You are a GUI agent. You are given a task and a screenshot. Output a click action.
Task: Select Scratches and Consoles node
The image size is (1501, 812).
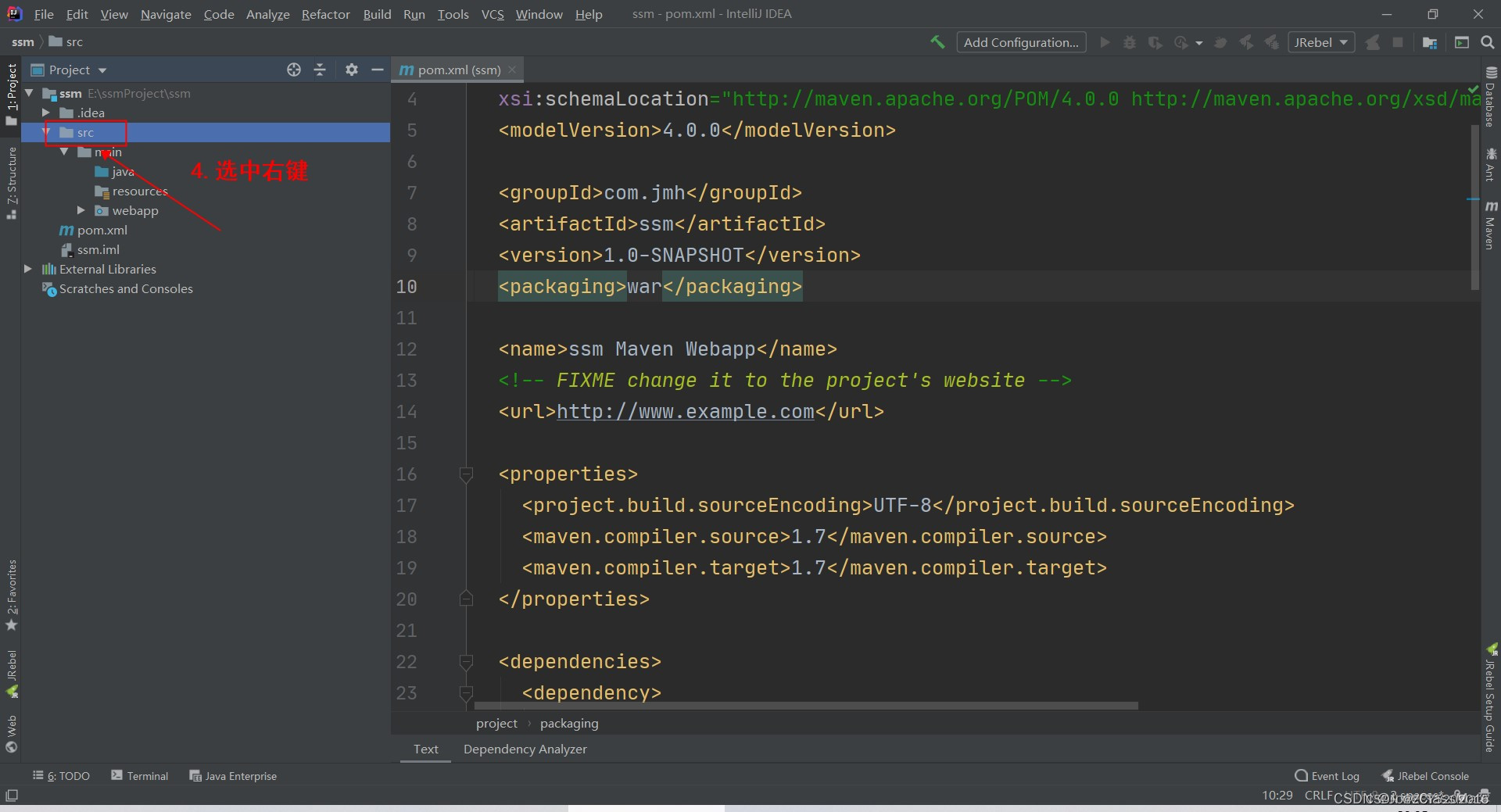117,288
